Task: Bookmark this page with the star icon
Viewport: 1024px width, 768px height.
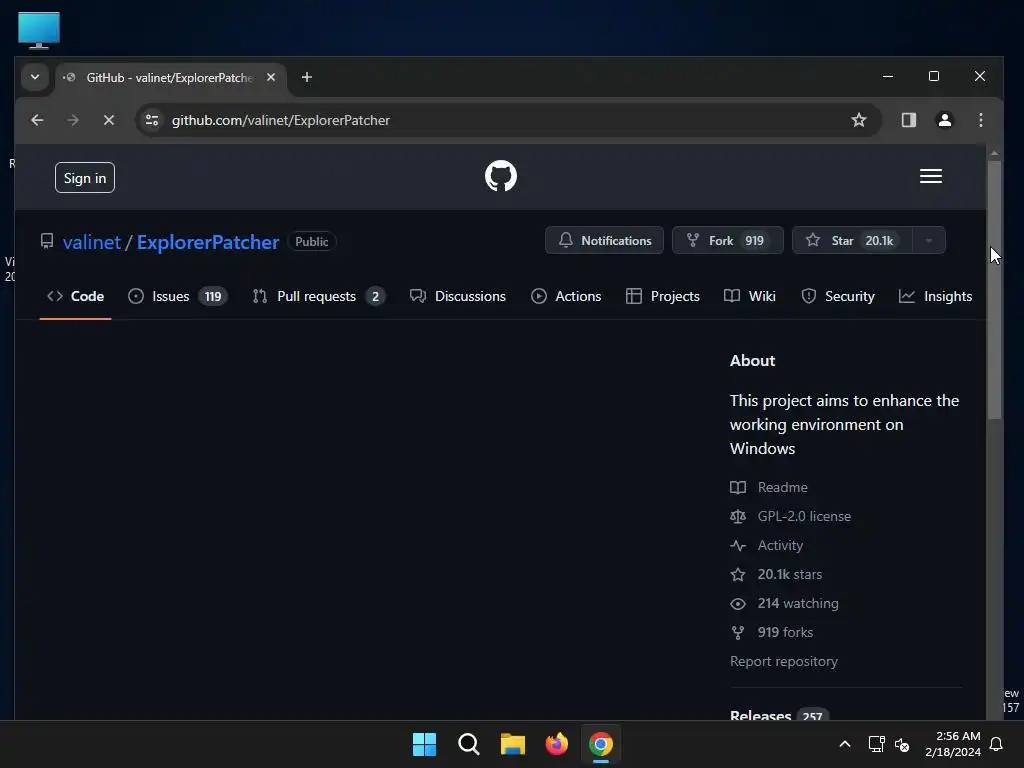Action: pos(859,120)
